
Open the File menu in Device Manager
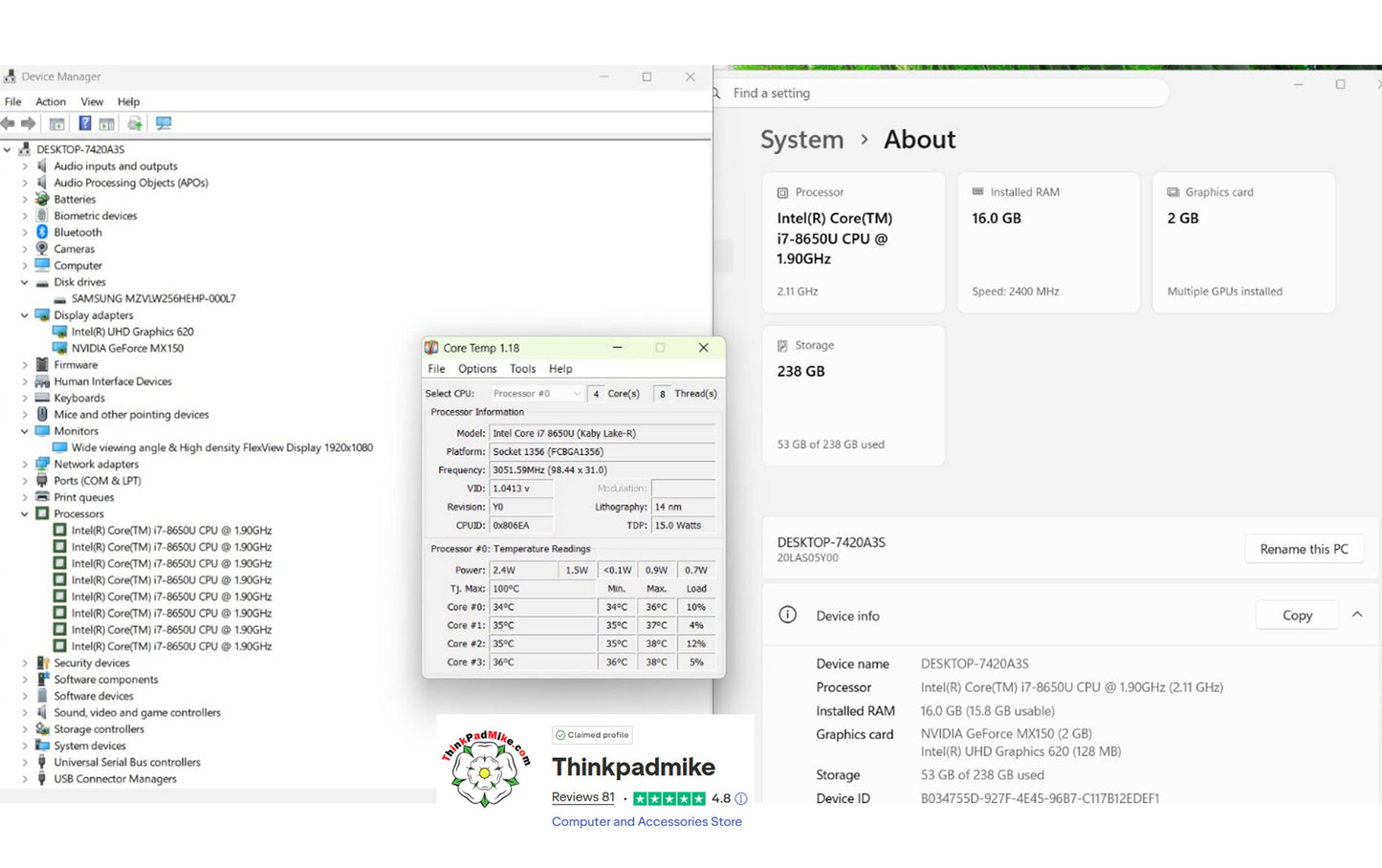[x=13, y=101]
